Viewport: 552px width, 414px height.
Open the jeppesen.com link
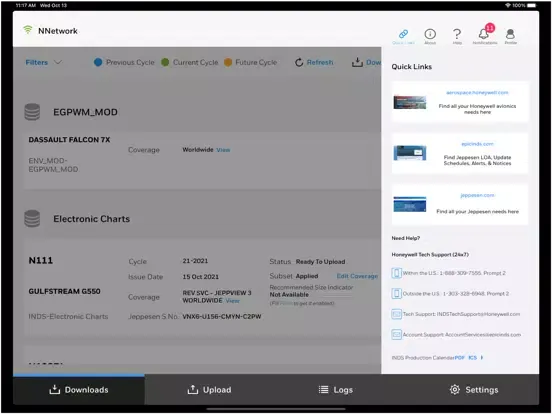(477, 195)
